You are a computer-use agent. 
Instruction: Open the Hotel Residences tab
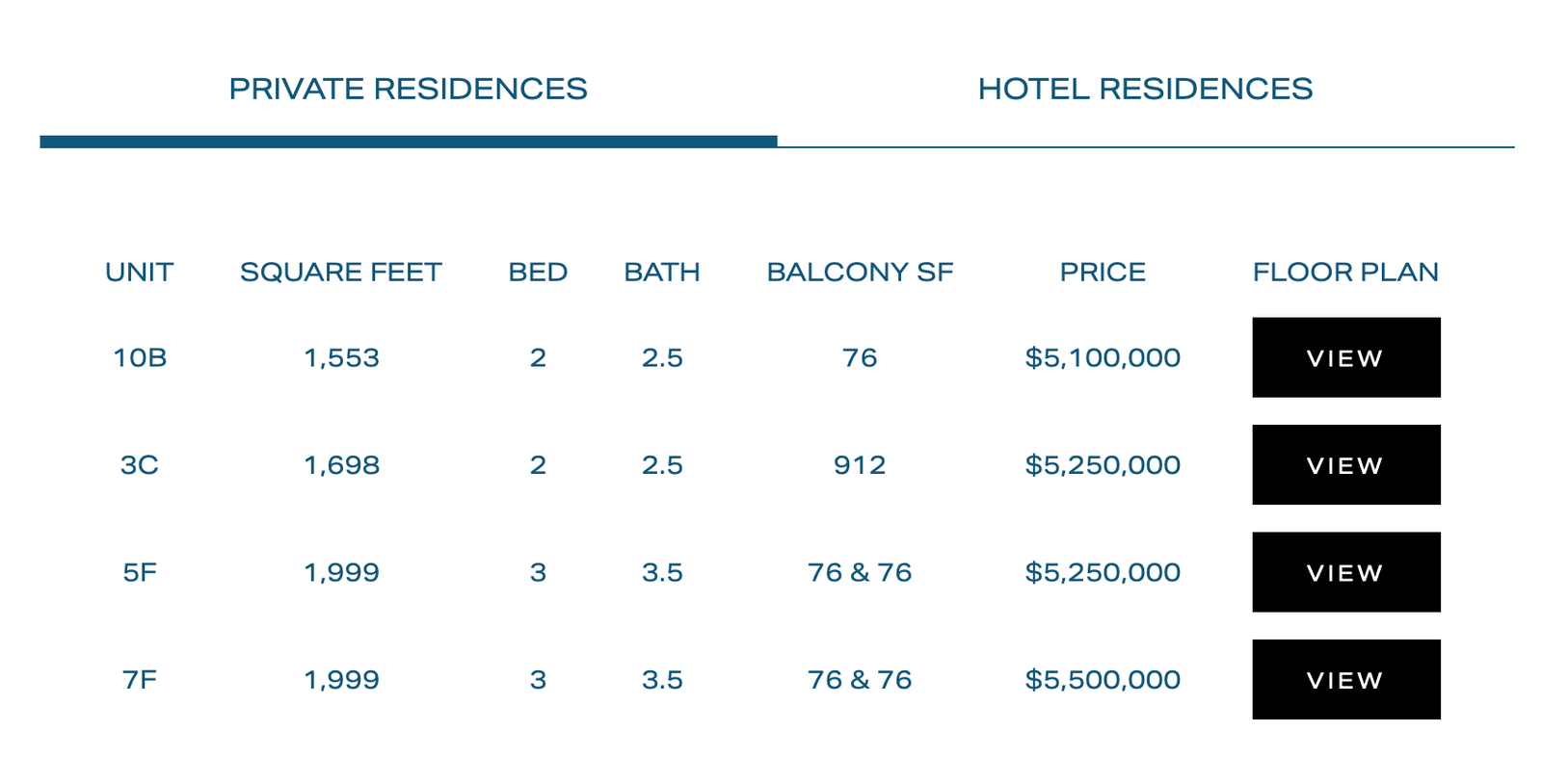click(x=1145, y=89)
